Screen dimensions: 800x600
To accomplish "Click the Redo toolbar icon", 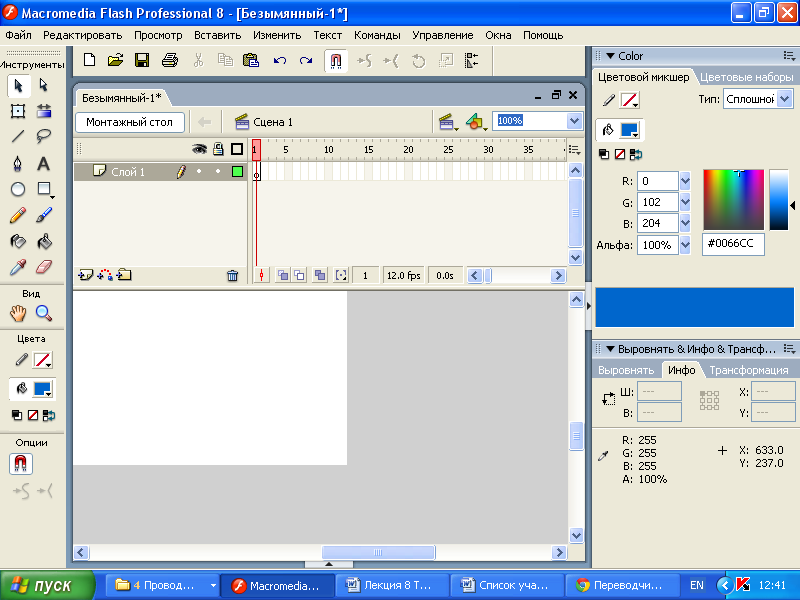I will click(x=306, y=61).
